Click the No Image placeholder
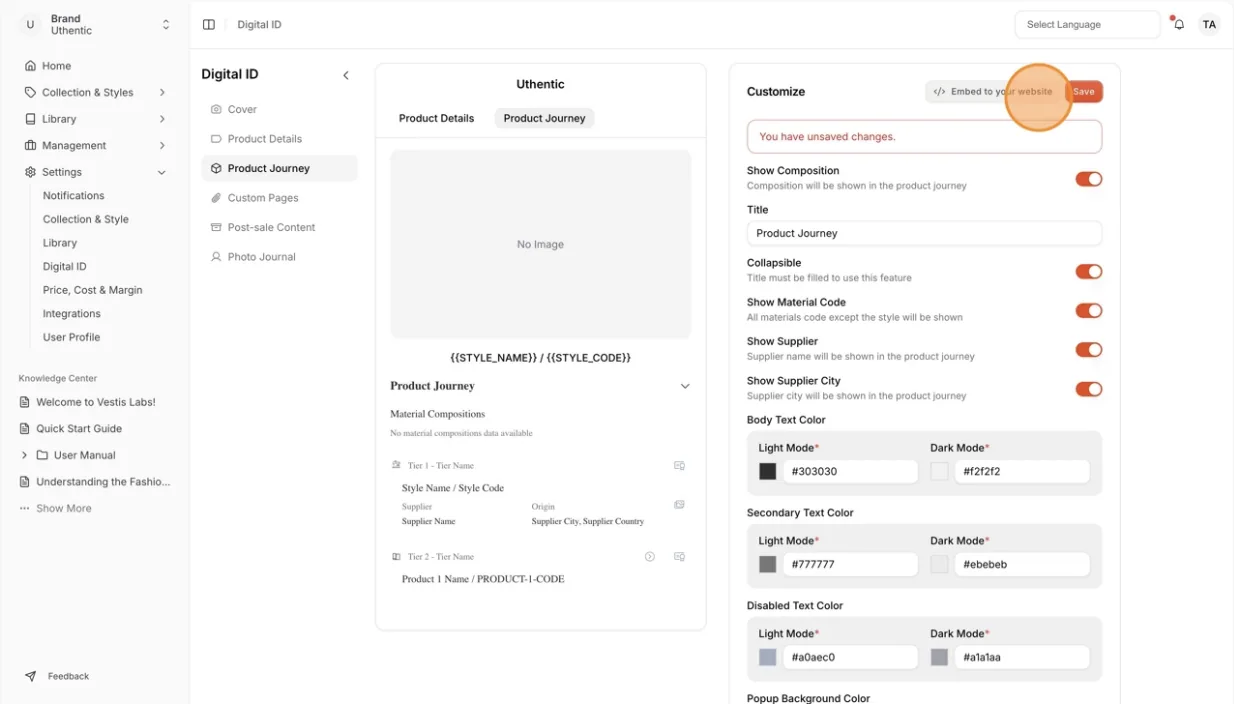The width and height of the screenshot is (1234, 704). [x=540, y=244]
